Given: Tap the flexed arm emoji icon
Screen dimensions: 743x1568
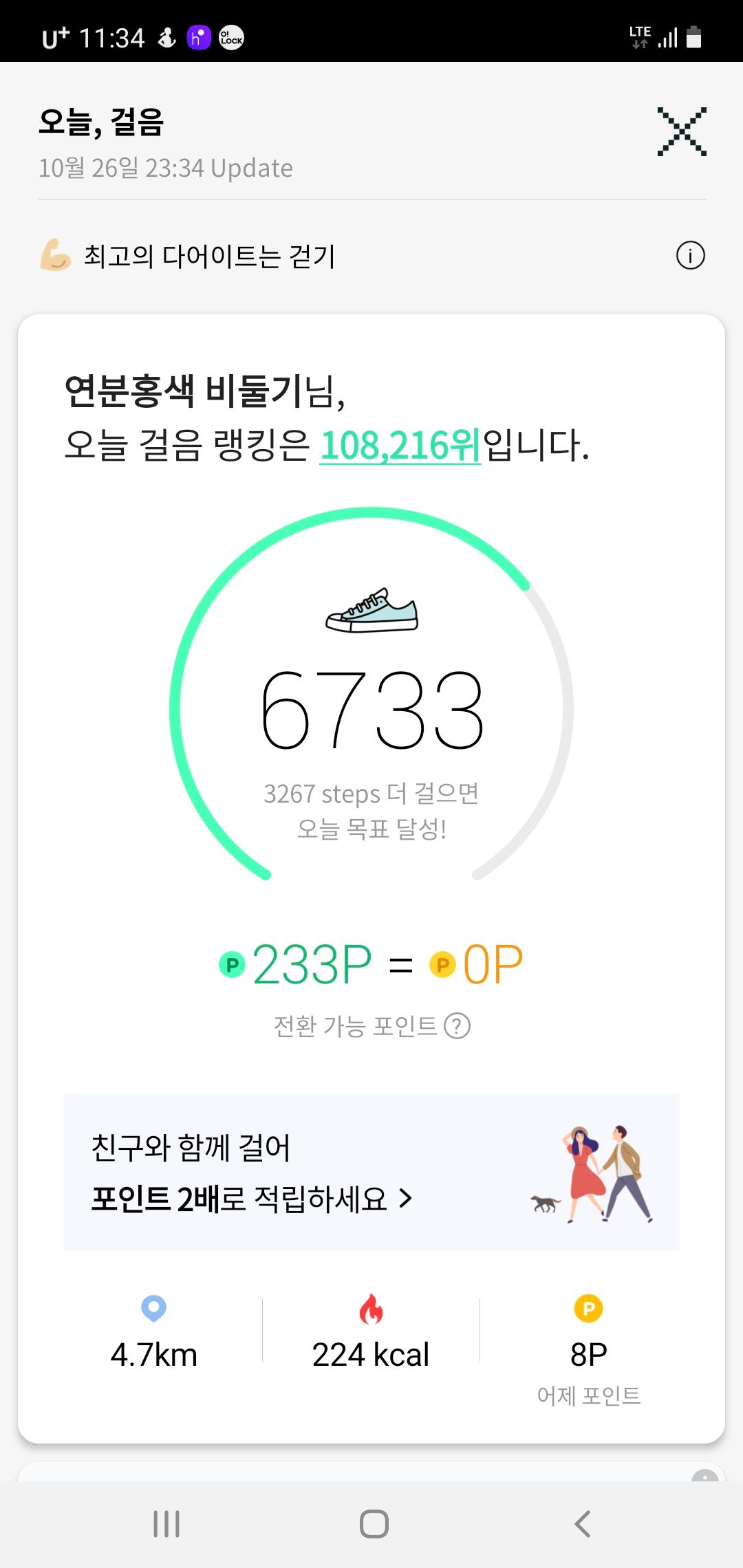Looking at the screenshot, I should point(55,256).
